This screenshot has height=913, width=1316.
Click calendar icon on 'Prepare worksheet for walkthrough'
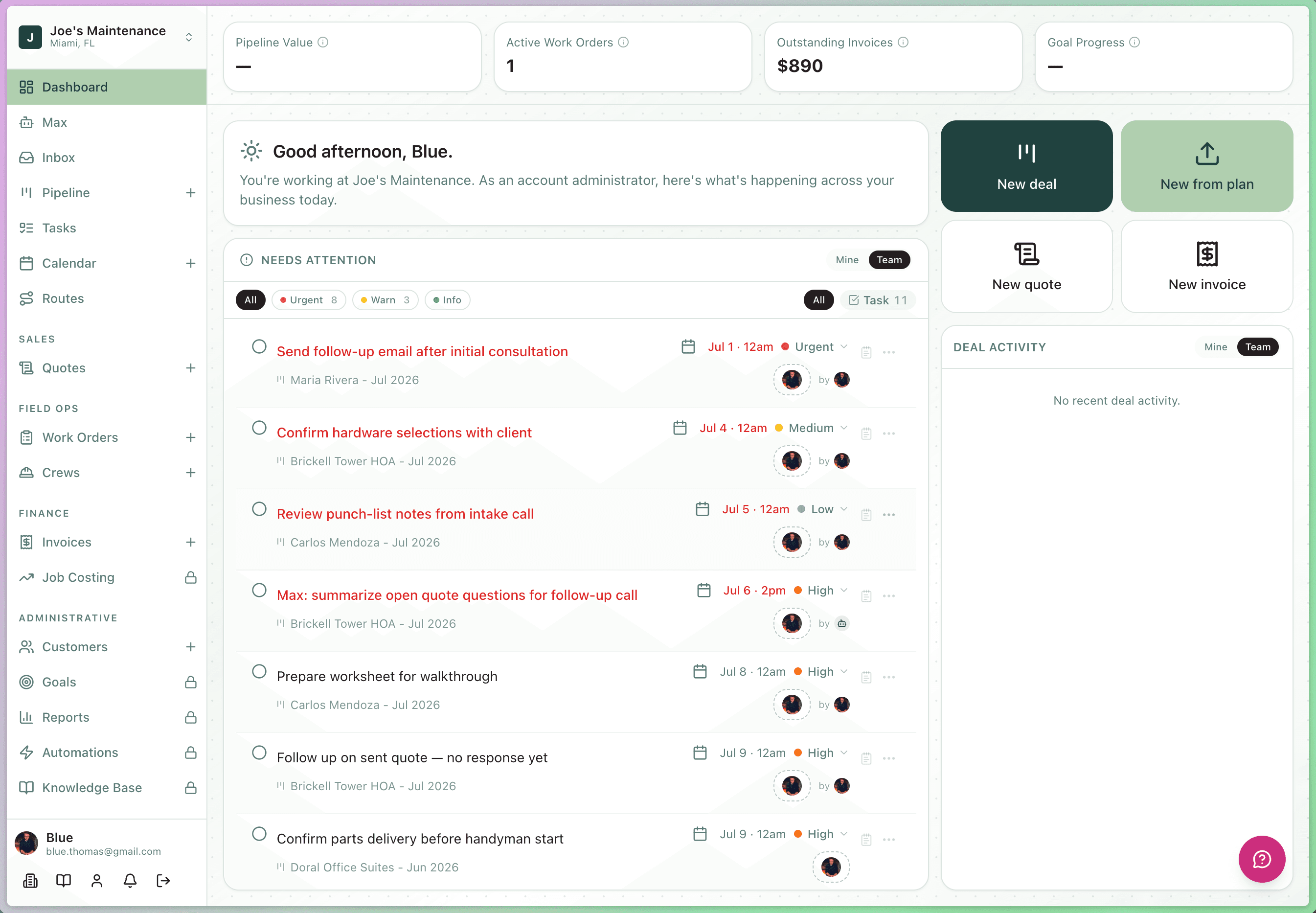[700, 672]
